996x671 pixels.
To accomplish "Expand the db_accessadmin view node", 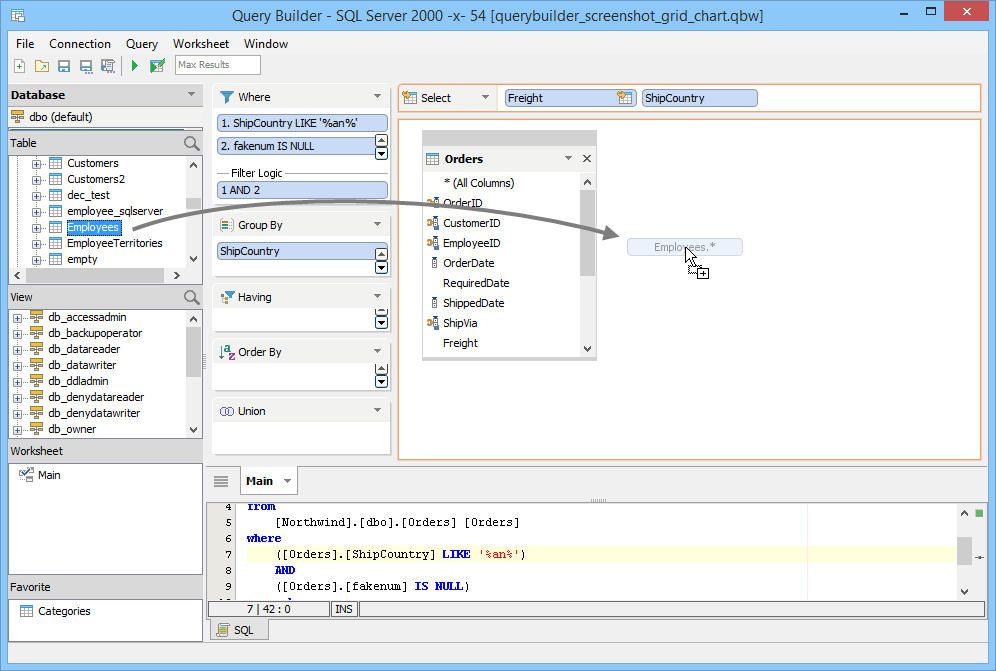I will 17,318.
